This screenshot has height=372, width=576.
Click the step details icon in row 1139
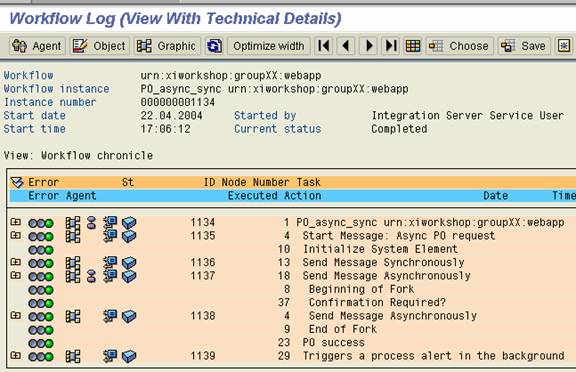click(110, 356)
